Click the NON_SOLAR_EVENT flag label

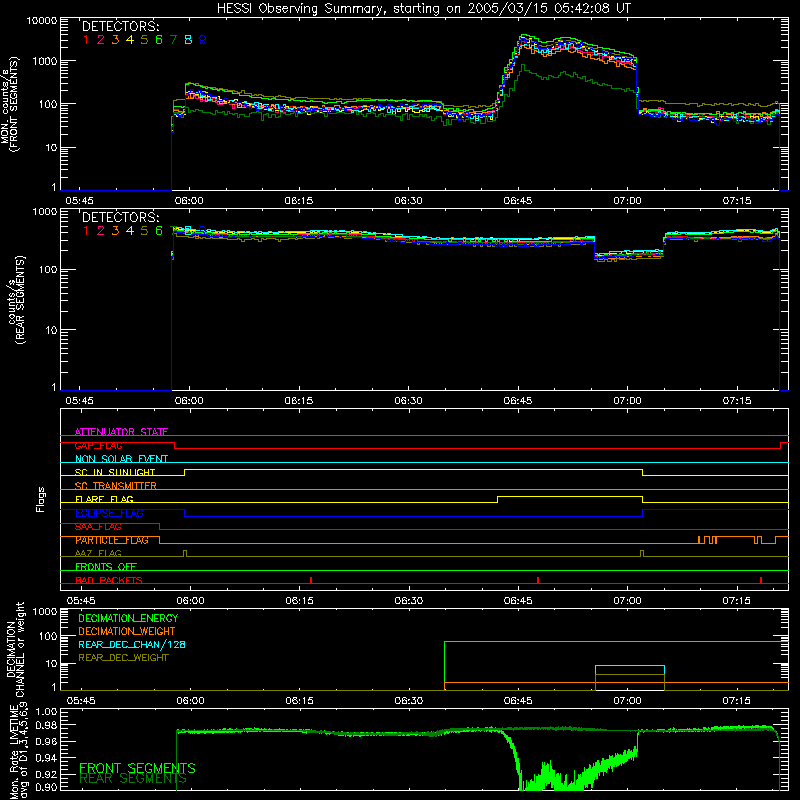(121, 459)
